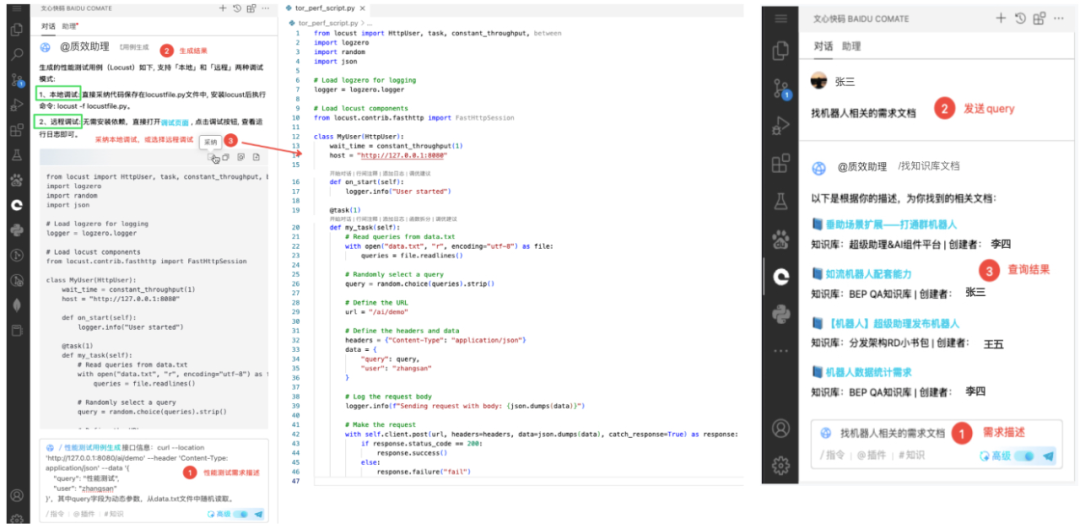Click @插件 shortcut in right chat input

coord(870,455)
